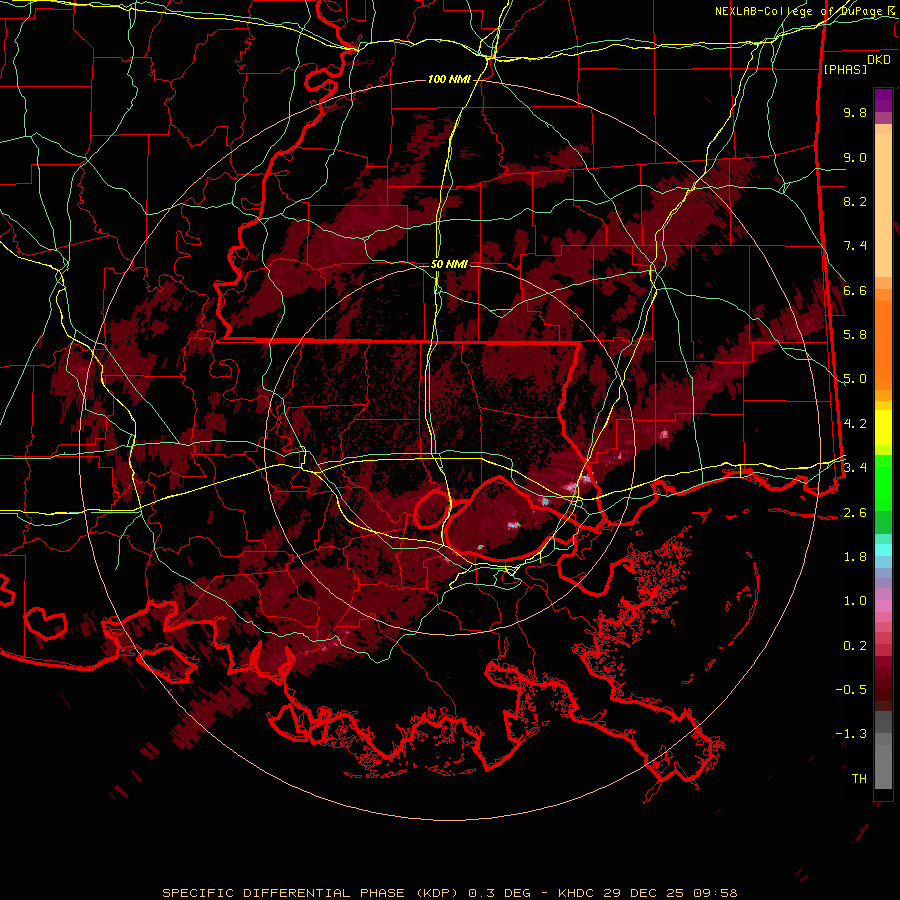Click the 100 NMI range ring label
900x900 pixels.
coord(449,79)
